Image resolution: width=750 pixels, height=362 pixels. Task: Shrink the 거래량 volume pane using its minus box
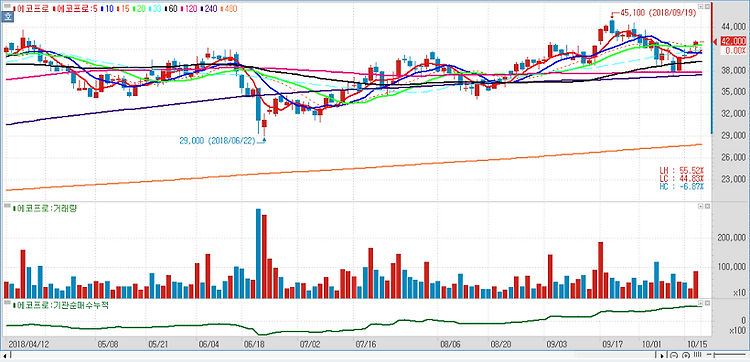pyautogui.click(x=701, y=206)
